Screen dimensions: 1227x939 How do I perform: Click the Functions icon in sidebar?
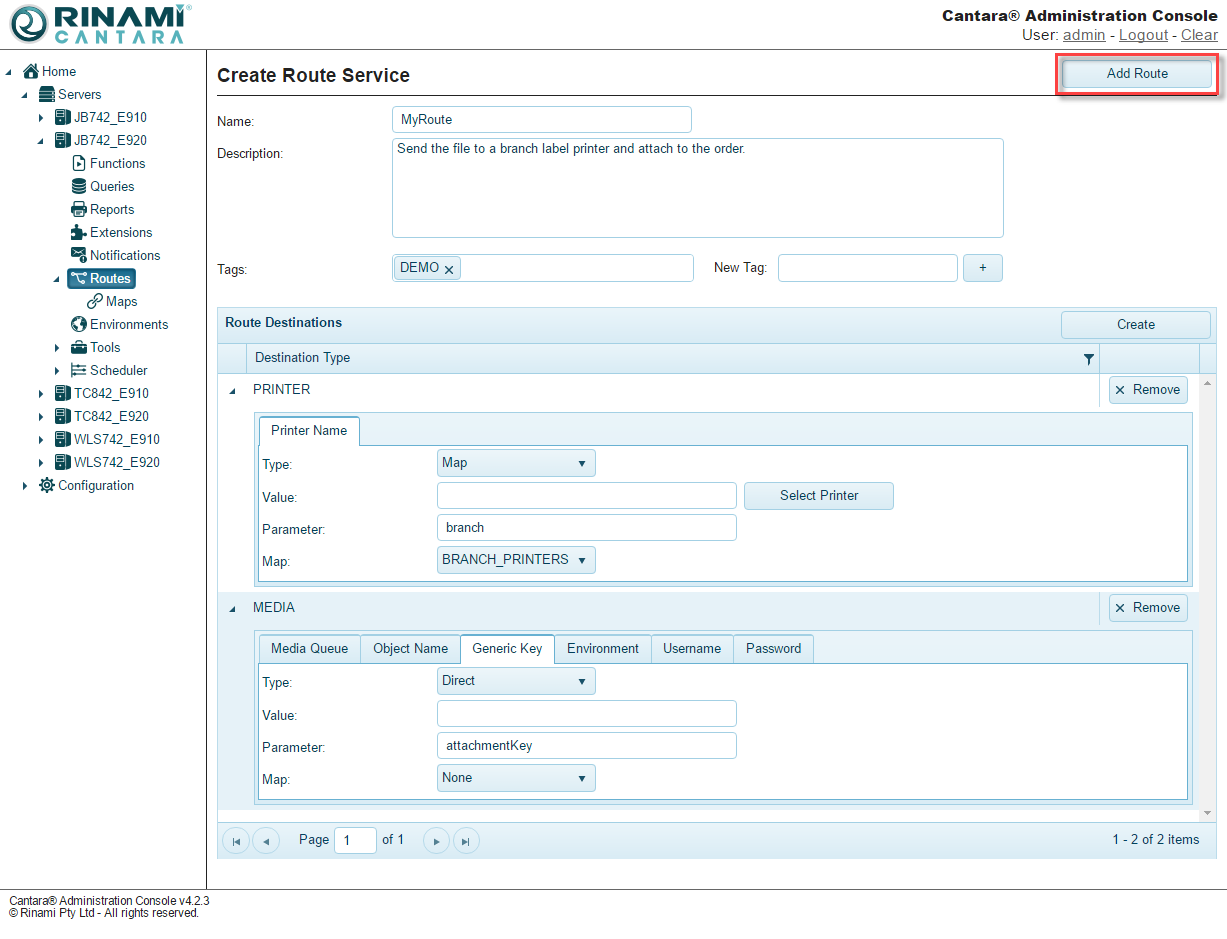click(79, 163)
